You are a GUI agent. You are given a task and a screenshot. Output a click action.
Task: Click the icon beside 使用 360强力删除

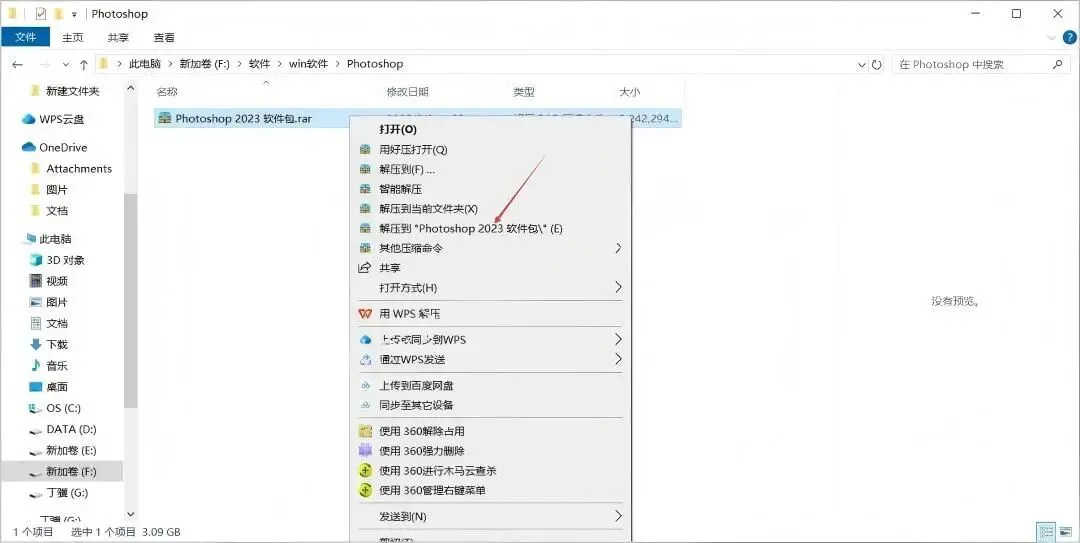[365, 451]
